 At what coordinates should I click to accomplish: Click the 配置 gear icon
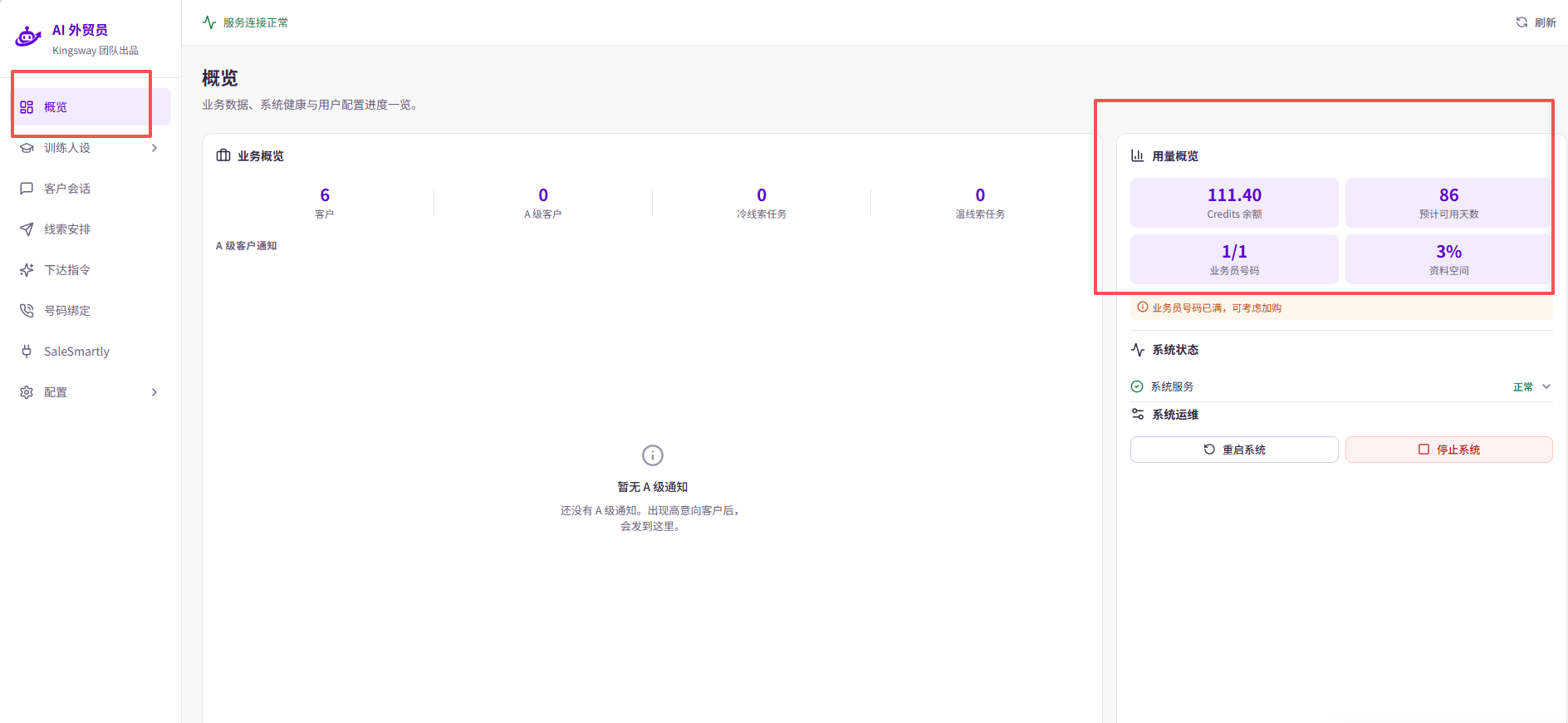27,392
